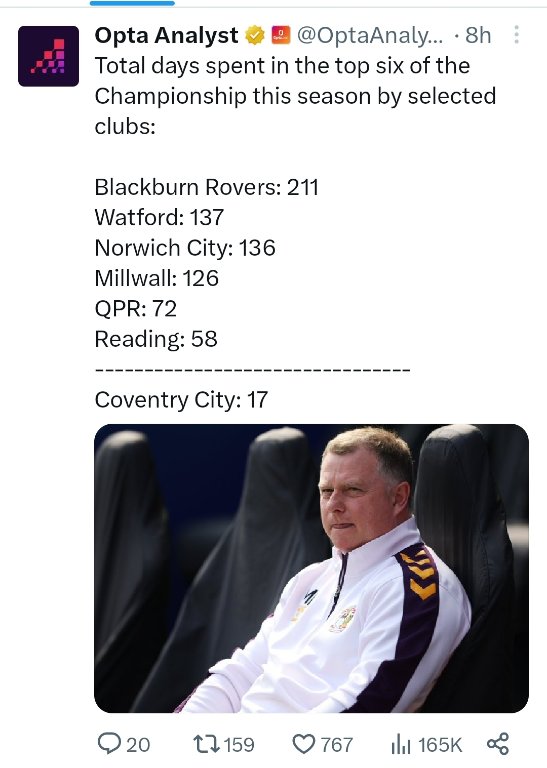Click the 767 likes count

(x=336, y=744)
